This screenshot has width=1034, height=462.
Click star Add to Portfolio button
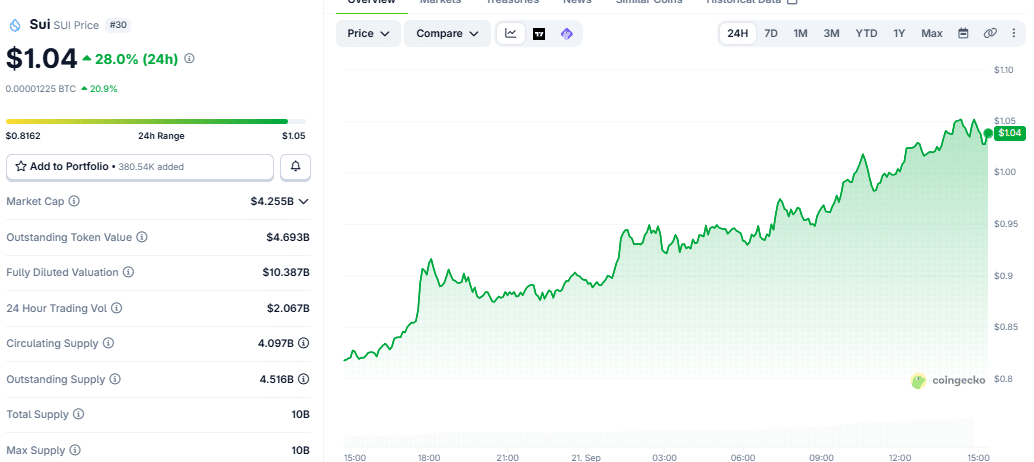(140, 167)
